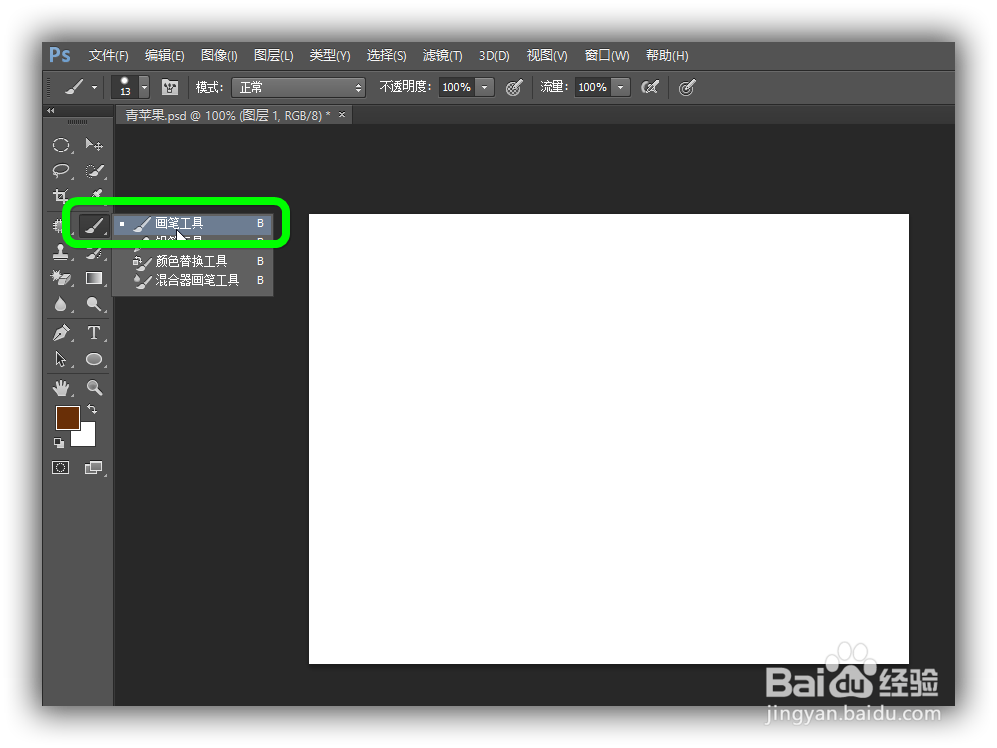Open the 窗口(W) menu
This screenshot has width=997, height=748.
click(607, 56)
